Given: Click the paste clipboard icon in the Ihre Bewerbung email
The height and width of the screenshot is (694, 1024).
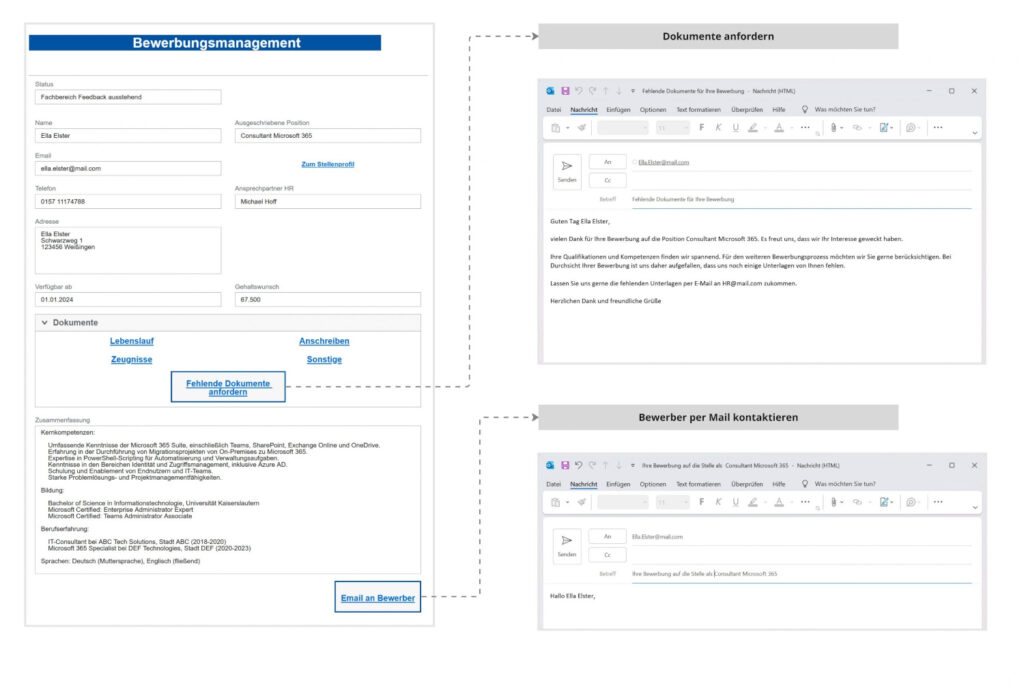Looking at the screenshot, I should (556, 502).
